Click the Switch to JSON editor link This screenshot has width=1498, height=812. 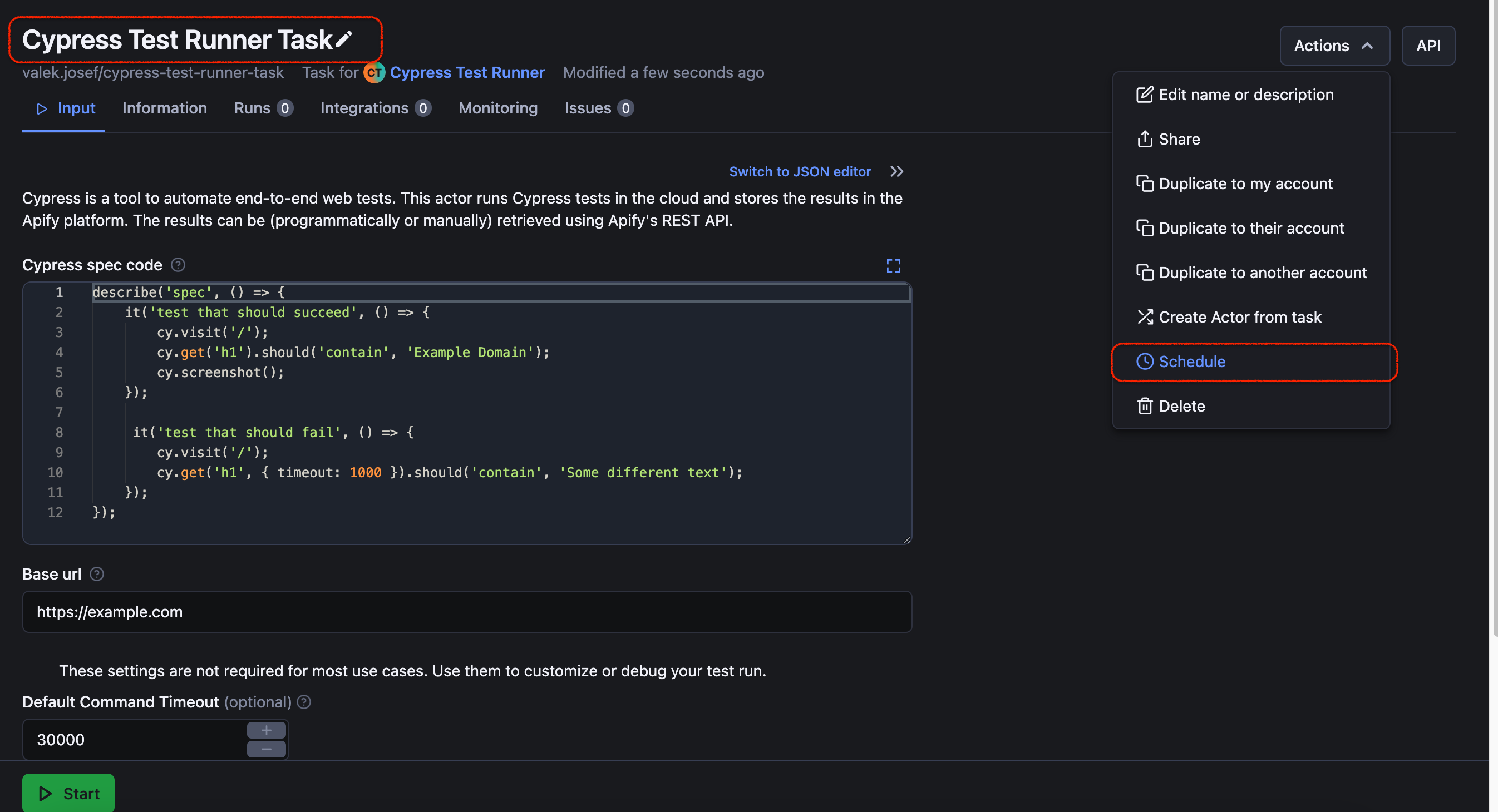800,171
